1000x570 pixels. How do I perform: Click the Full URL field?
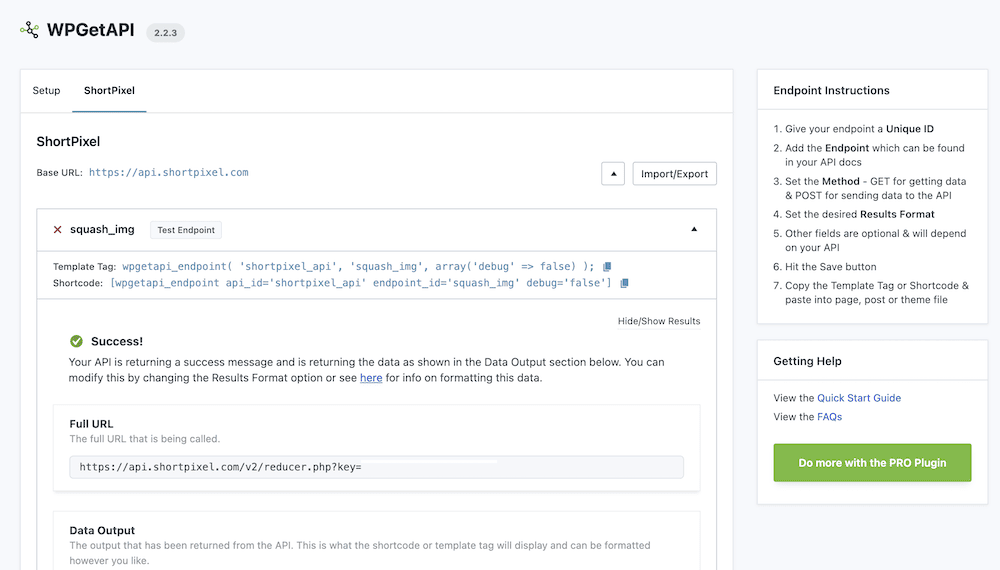[x=376, y=467]
